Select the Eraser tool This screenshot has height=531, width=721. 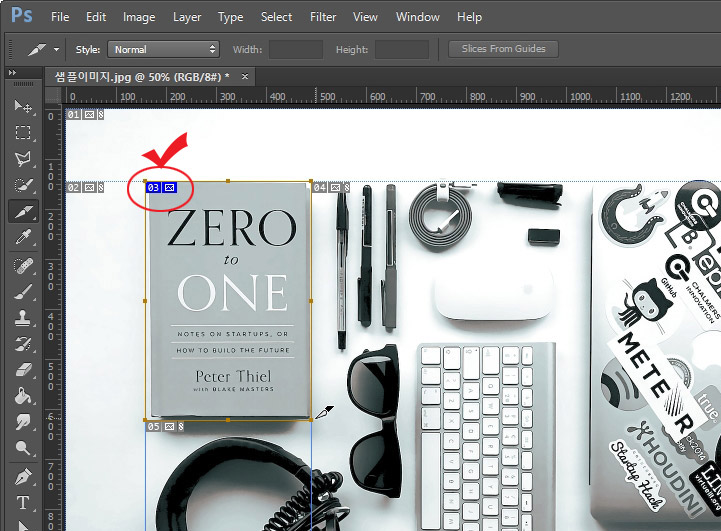tap(23, 370)
